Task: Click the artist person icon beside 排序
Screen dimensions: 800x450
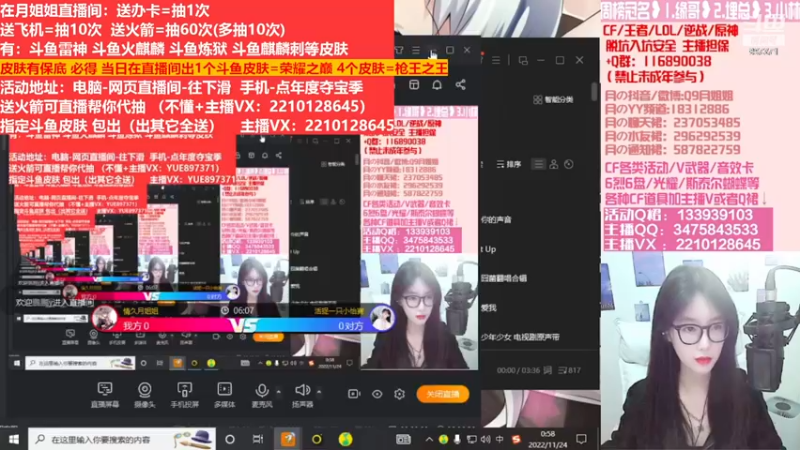Action: [554, 164]
